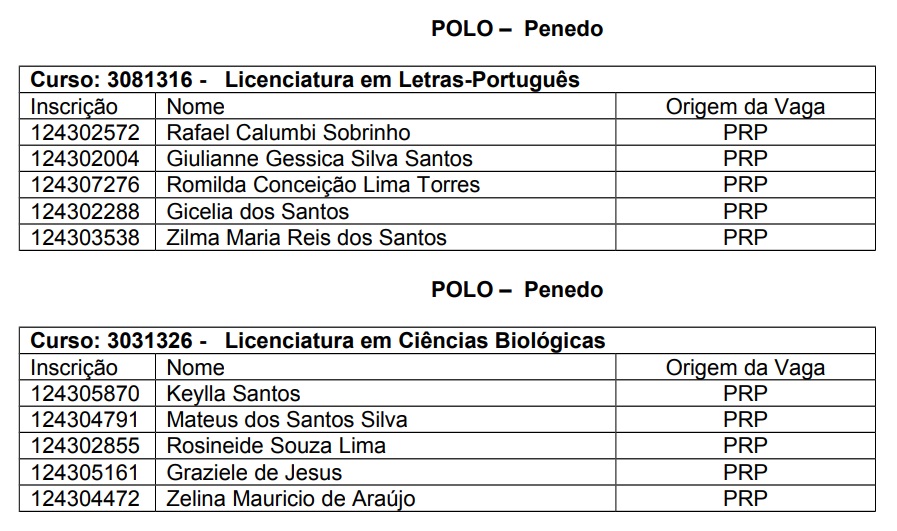Select the name Mateus dos Santos Silva

pyautogui.click(x=287, y=420)
